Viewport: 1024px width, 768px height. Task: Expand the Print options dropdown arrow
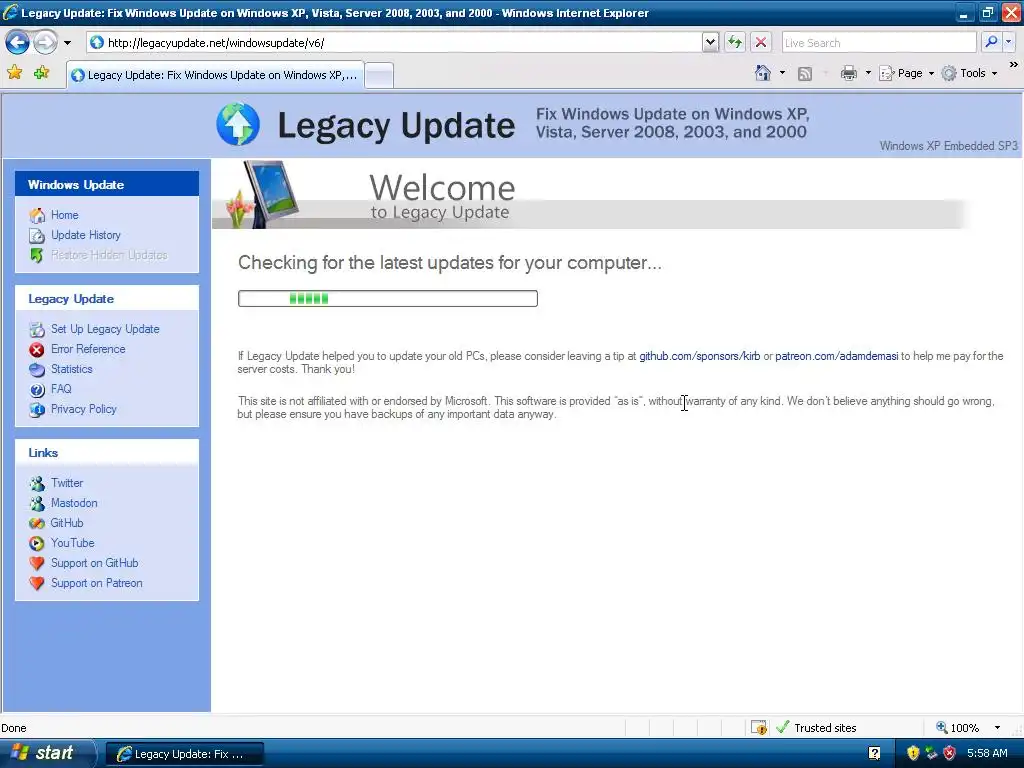point(868,73)
